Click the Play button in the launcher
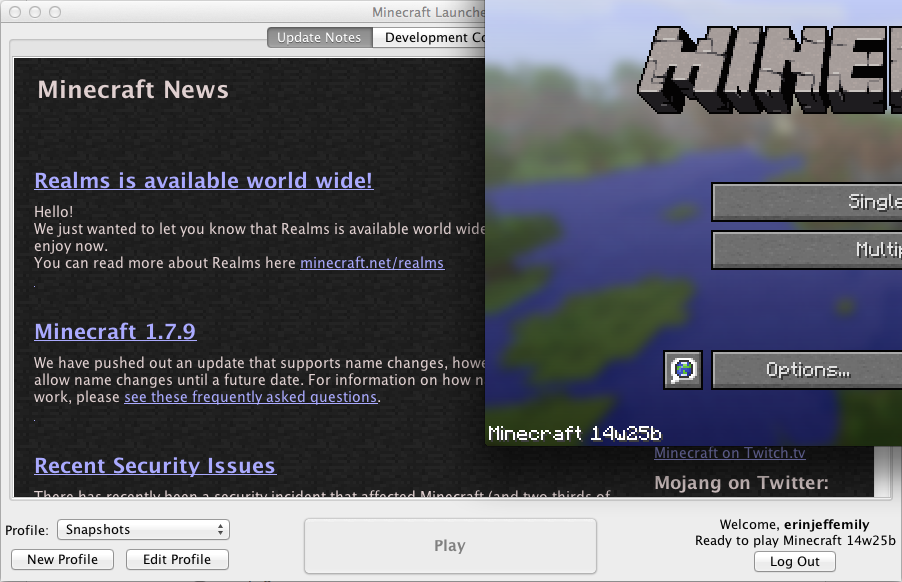Viewport: 902px width, 582px height. [450, 546]
